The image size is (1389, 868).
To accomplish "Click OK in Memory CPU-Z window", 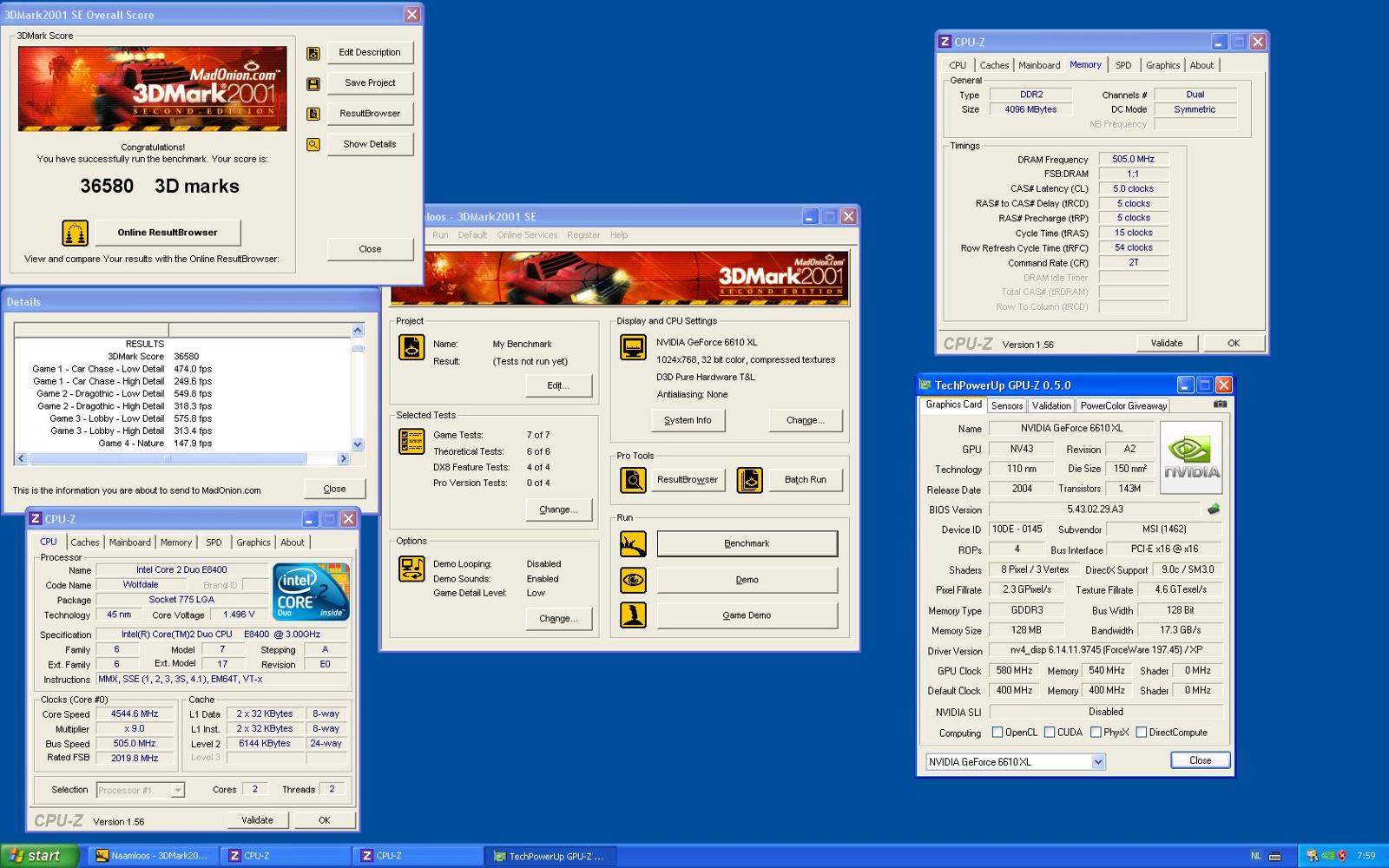I will (x=1233, y=343).
